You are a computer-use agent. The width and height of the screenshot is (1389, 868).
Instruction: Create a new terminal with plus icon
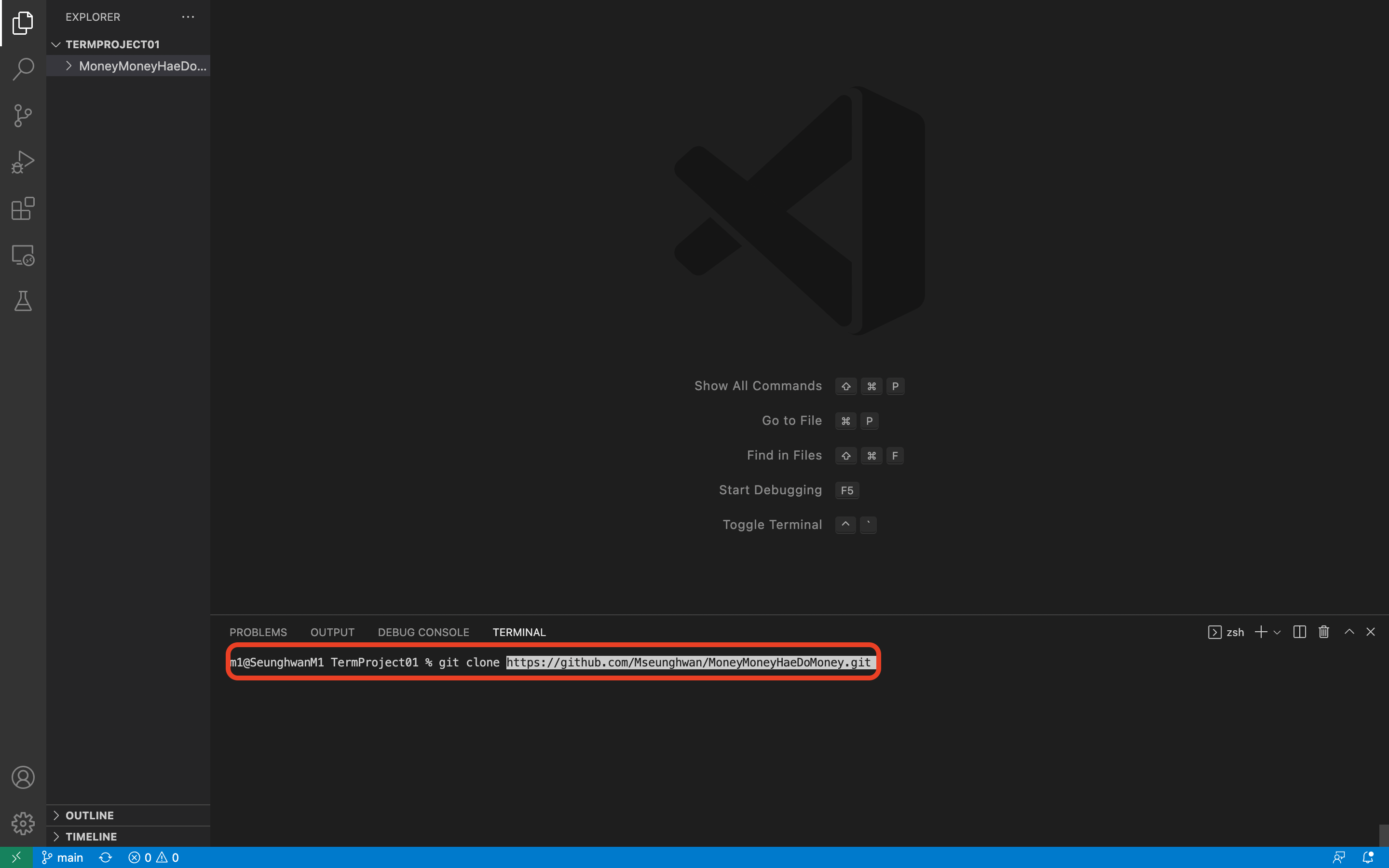(1260, 632)
